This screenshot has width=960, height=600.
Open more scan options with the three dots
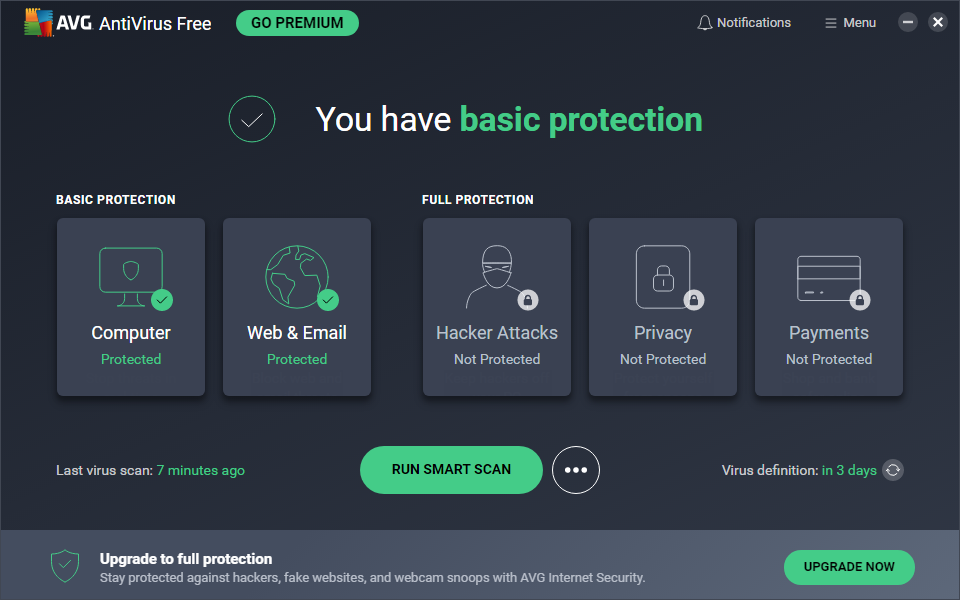576,470
